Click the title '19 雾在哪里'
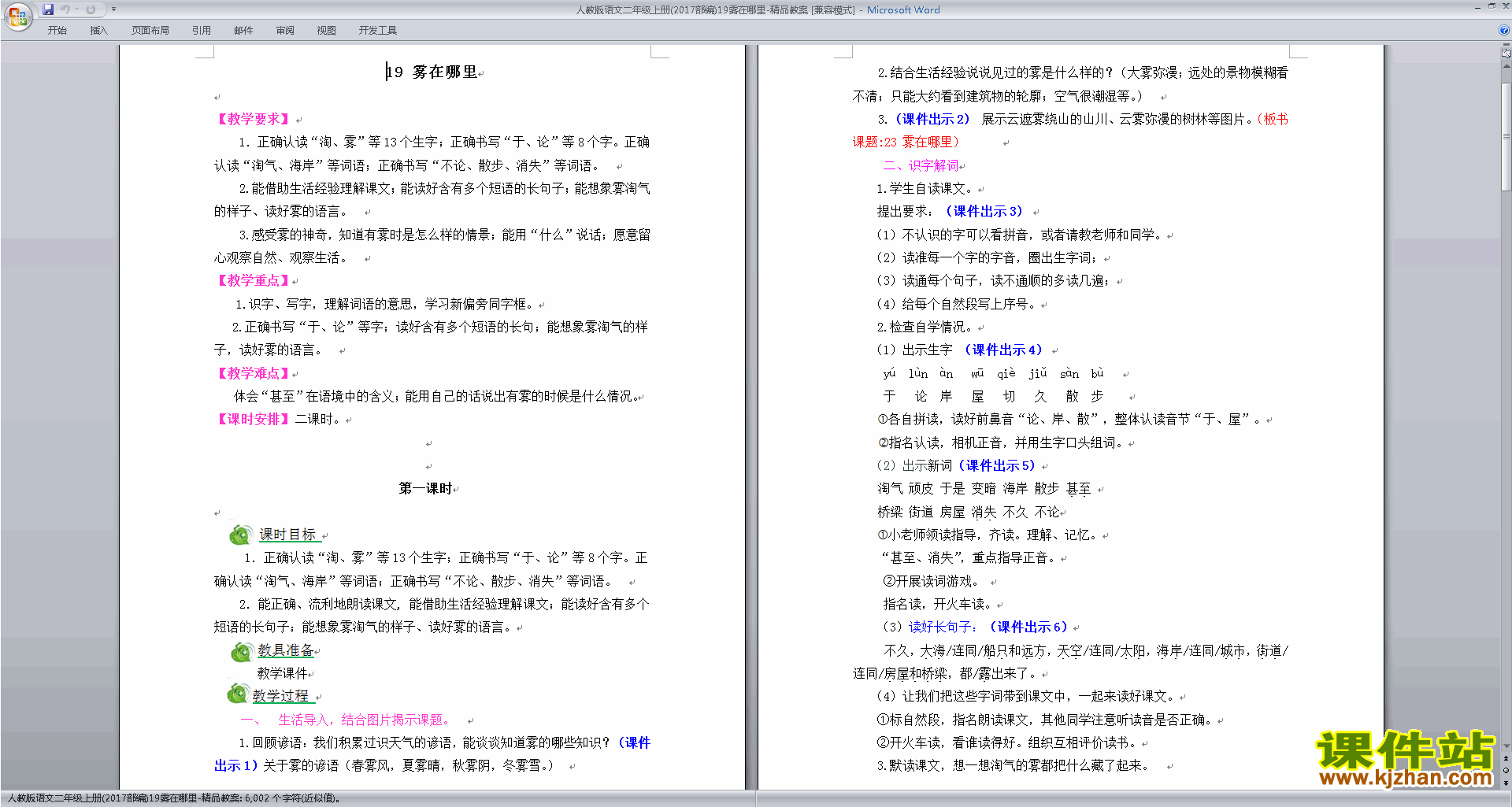This screenshot has width=1512, height=807. [x=432, y=72]
